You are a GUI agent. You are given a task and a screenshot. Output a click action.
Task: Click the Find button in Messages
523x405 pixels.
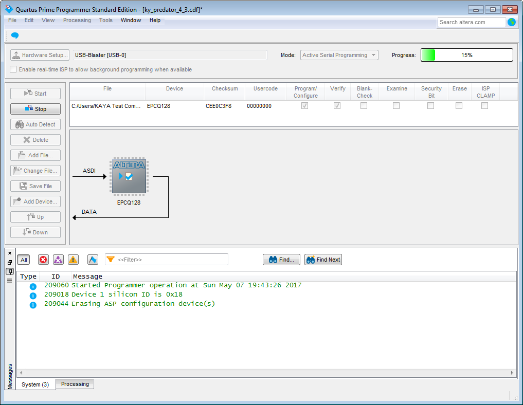(x=282, y=260)
